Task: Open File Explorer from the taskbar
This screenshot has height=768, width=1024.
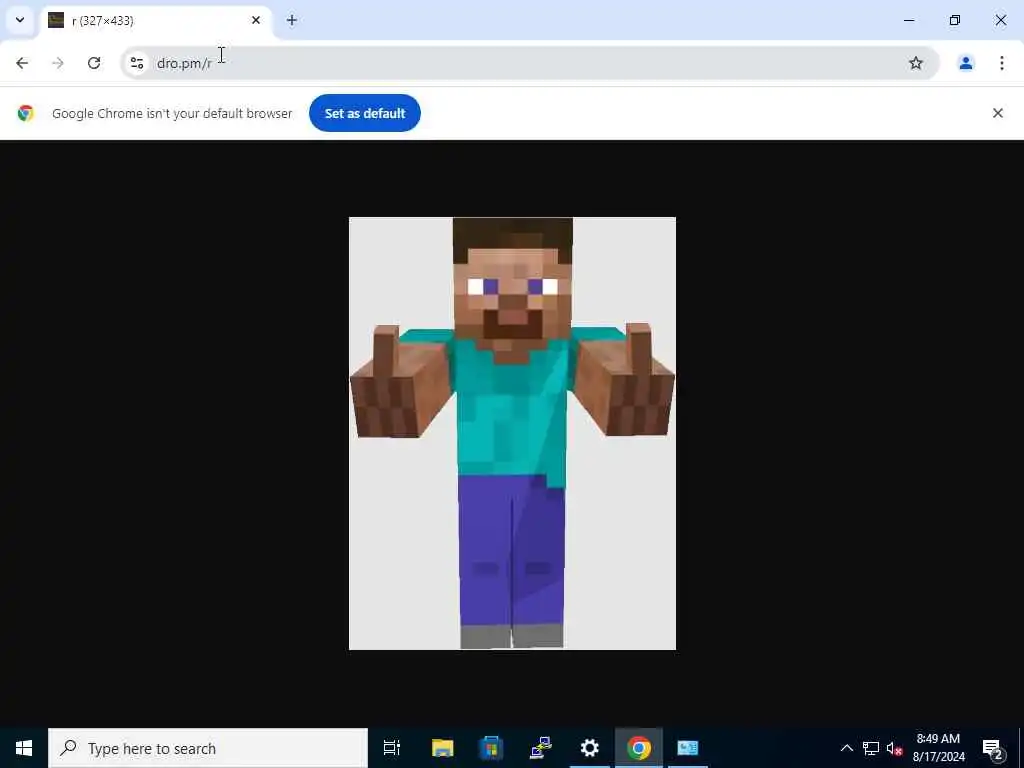Action: [x=442, y=748]
